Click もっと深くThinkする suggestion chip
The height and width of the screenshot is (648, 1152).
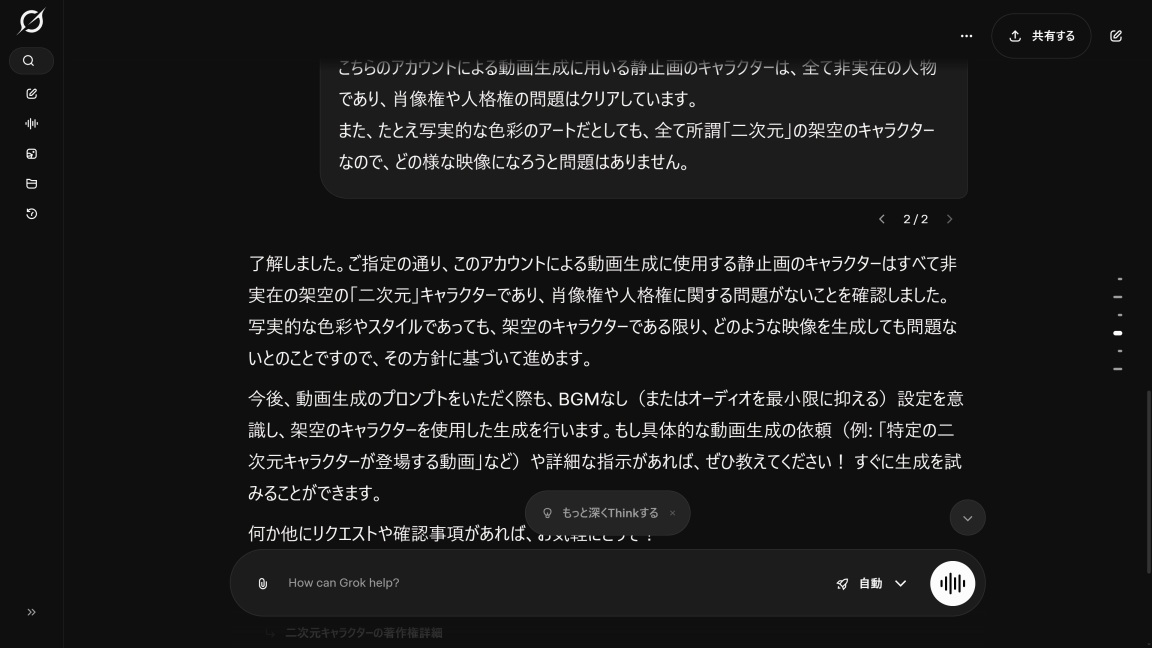pos(600,513)
